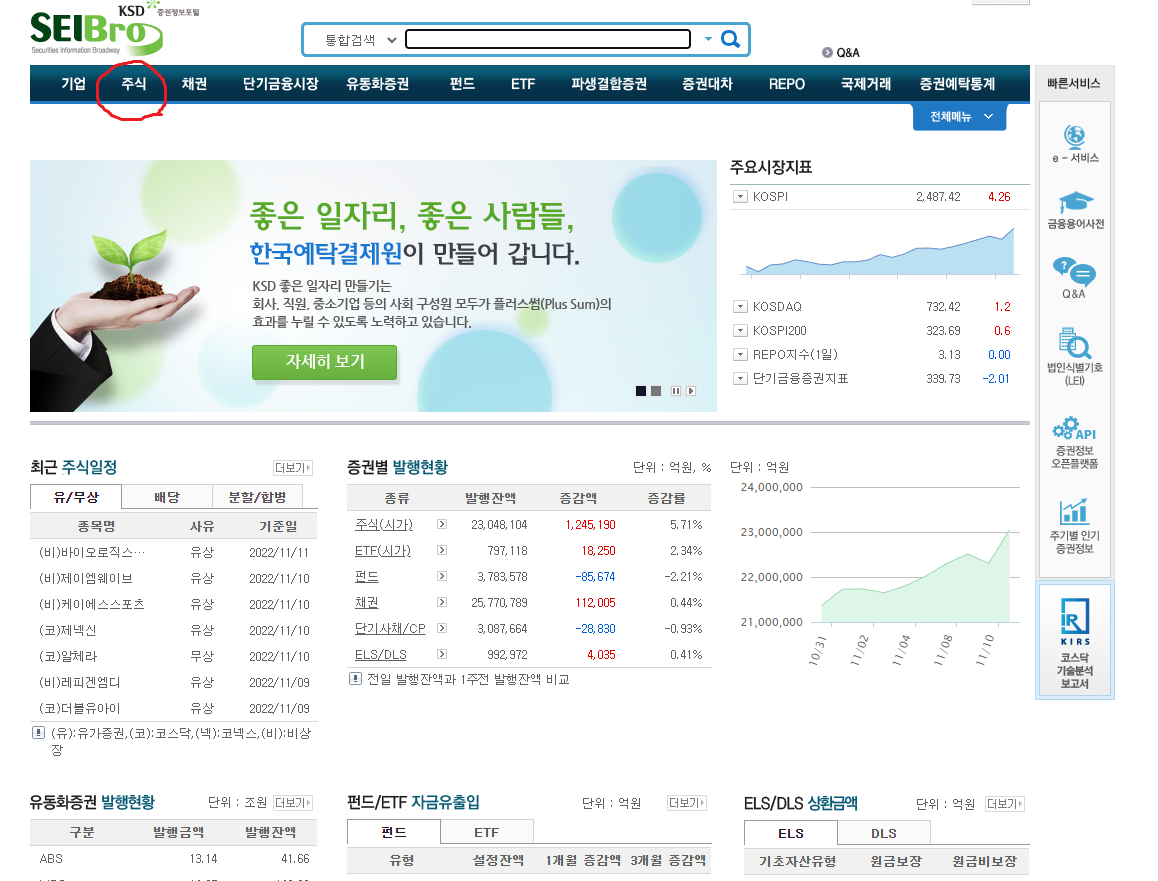Switch to the ETF tab under 펀드/ETF 자금유출입
This screenshot has height=881, width=1158.
point(487,831)
